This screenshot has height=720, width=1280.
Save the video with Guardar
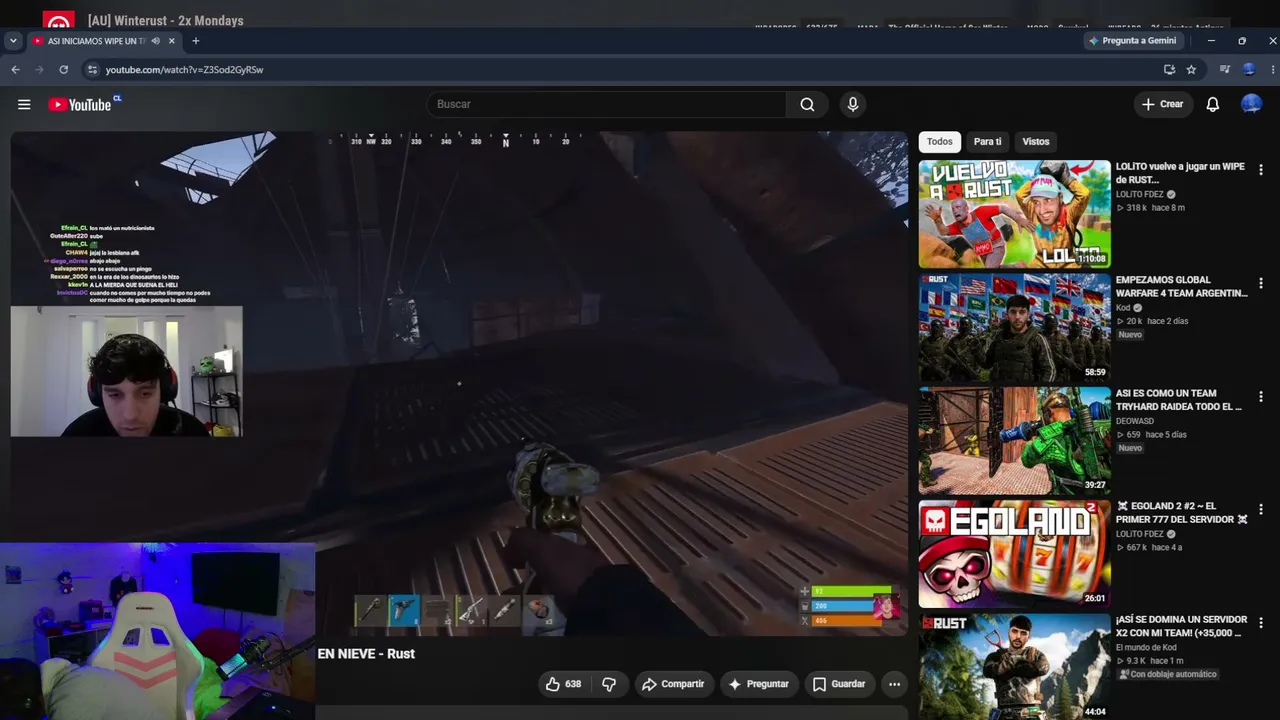click(838, 684)
